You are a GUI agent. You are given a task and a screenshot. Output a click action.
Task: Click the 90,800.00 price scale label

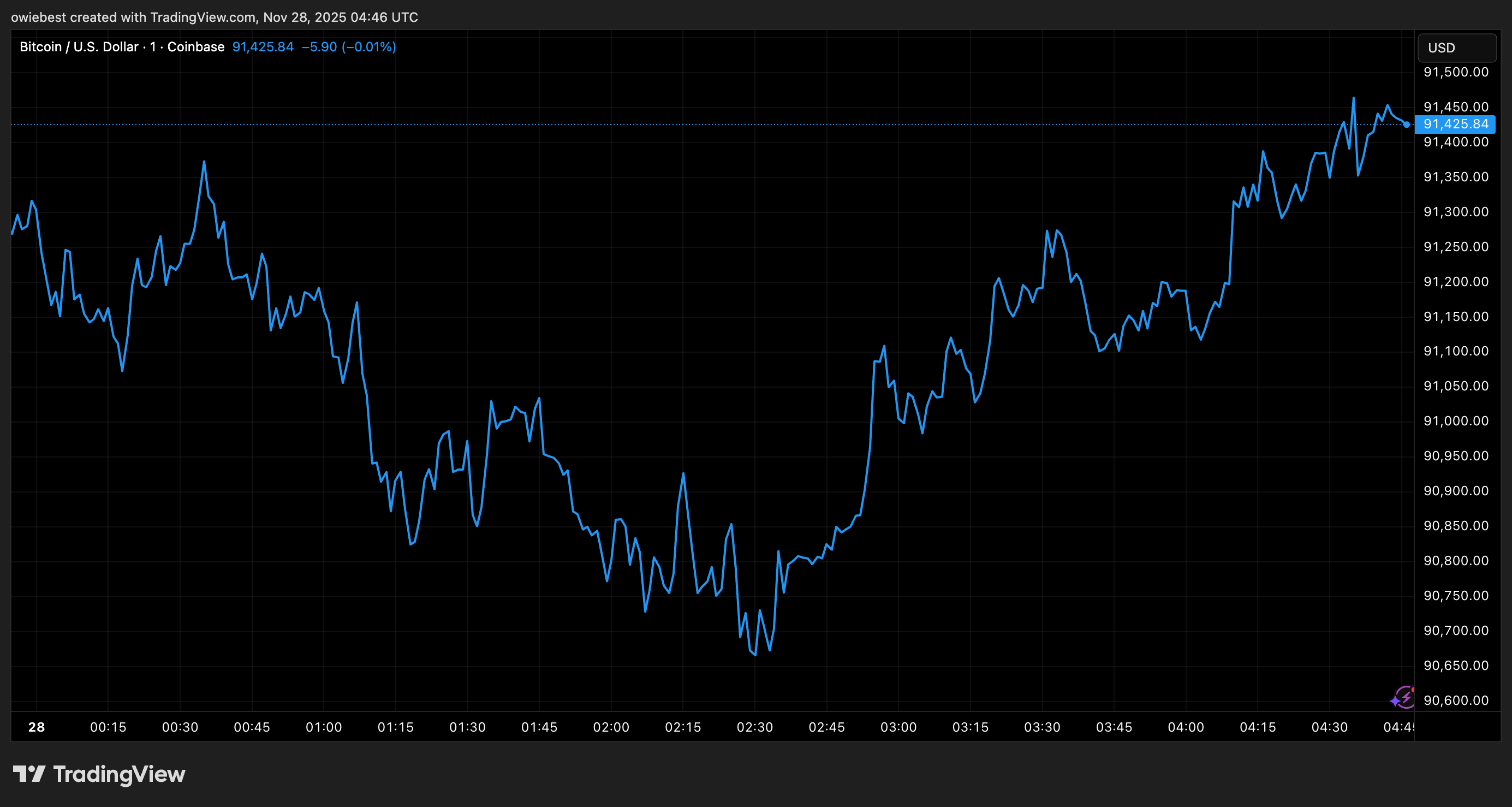(x=1456, y=560)
